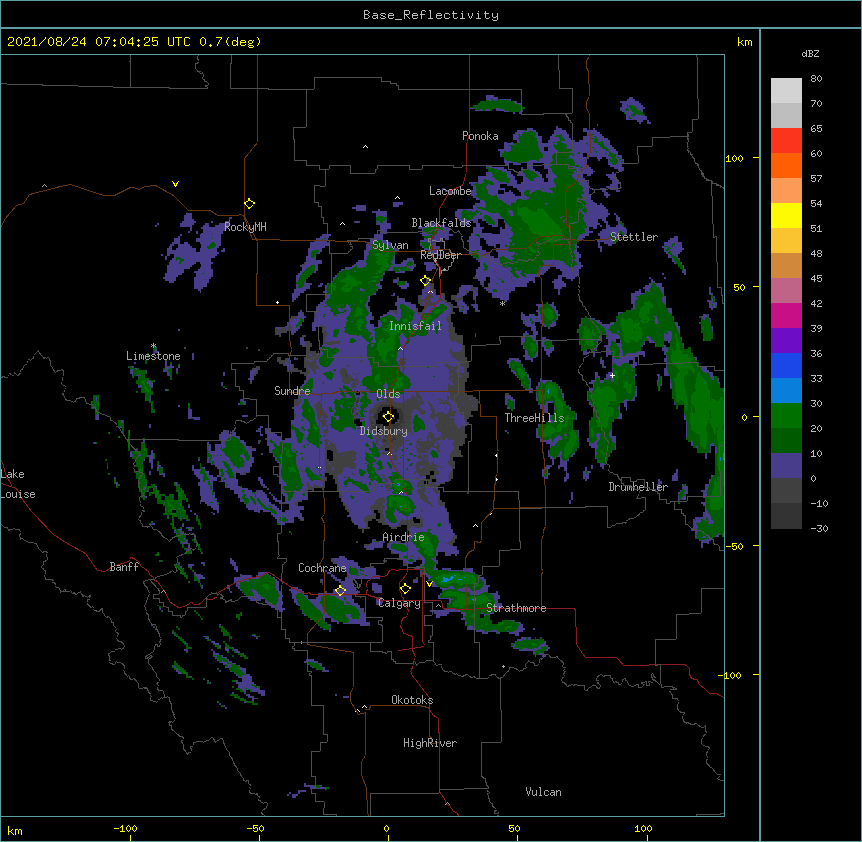Image resolution: width=862 pixels, height=842 pixels.
Task: Click the yellow V marker northwest of RockyMH
Action: click(x=175, y=184)
